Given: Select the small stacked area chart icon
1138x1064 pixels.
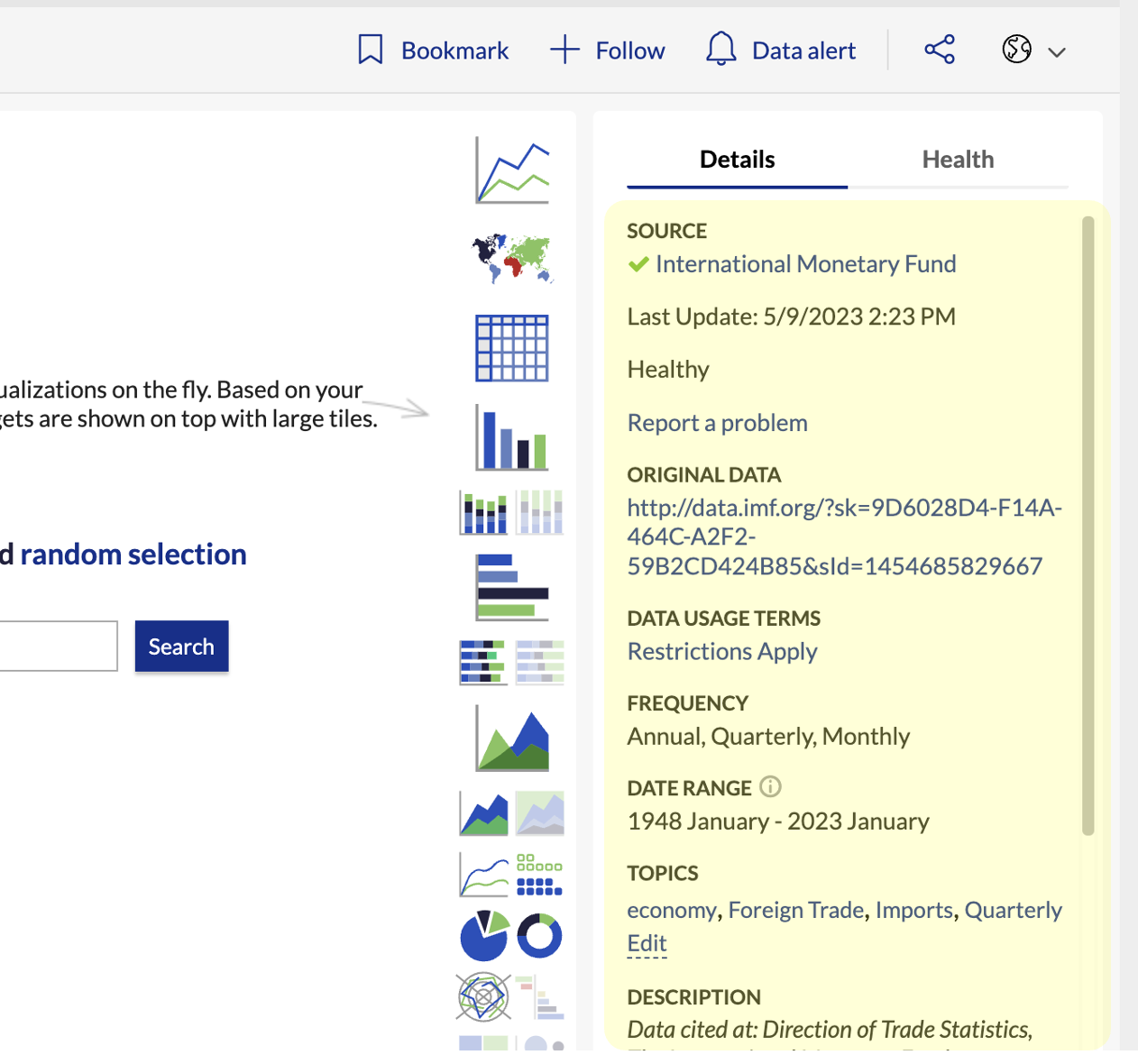Looking at the screenshot, I should coord(484,813).
